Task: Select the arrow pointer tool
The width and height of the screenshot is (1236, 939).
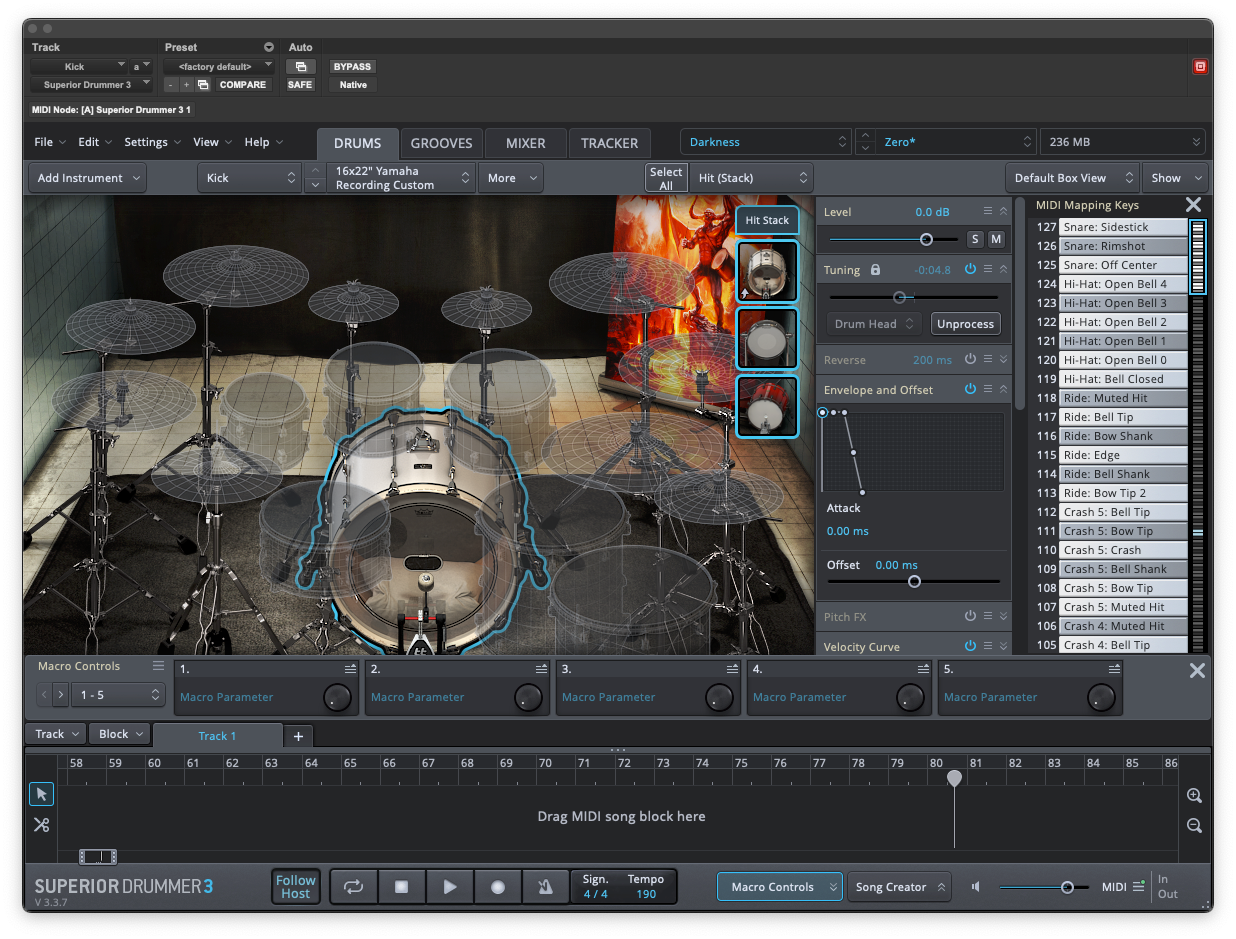Action: pos(41,794)
